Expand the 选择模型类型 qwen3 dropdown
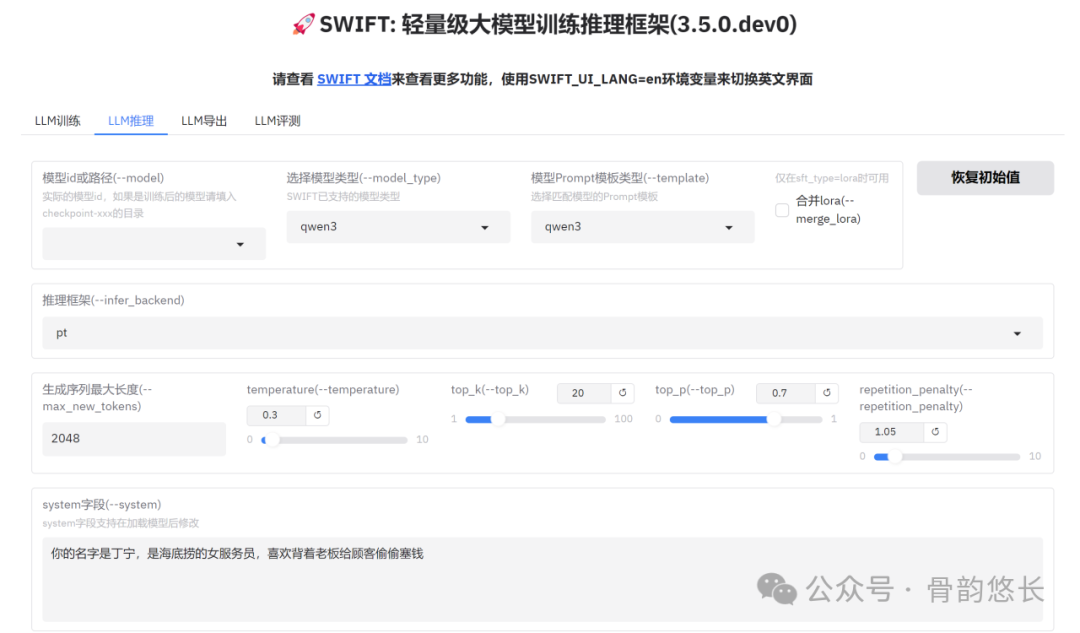This screenshot has width=1080, height=633. click(x=398, y=227)
